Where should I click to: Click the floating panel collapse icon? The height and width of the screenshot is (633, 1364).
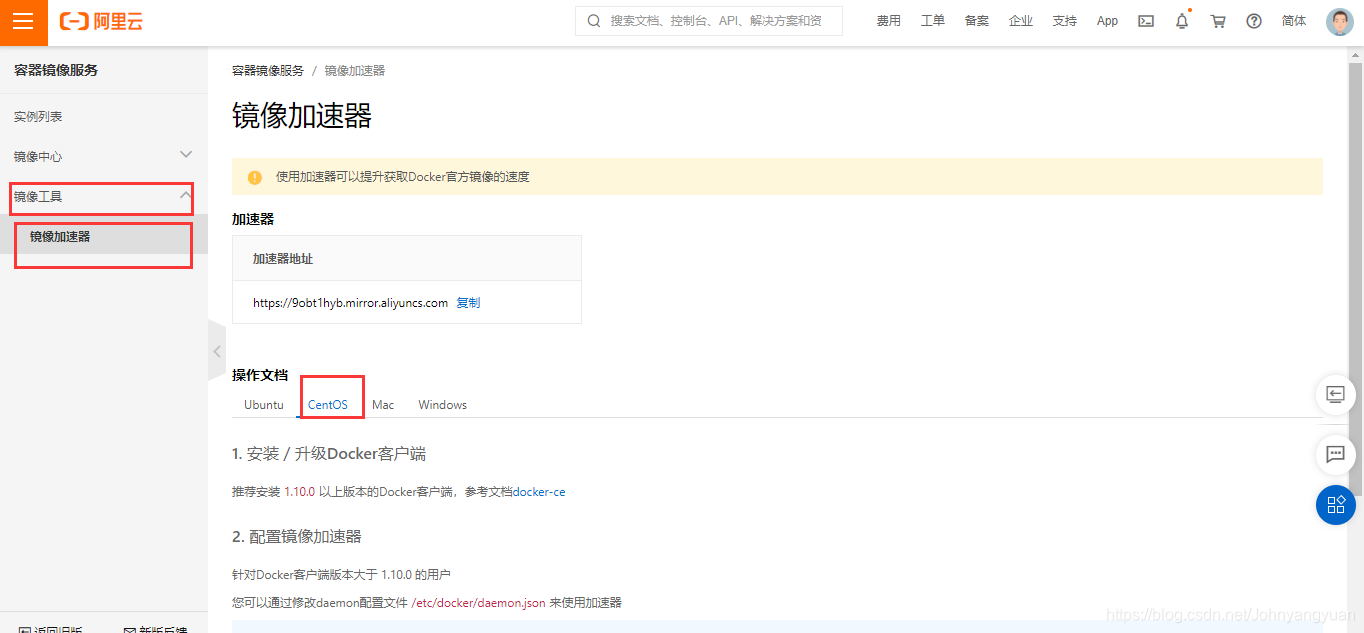(1335, 394)
